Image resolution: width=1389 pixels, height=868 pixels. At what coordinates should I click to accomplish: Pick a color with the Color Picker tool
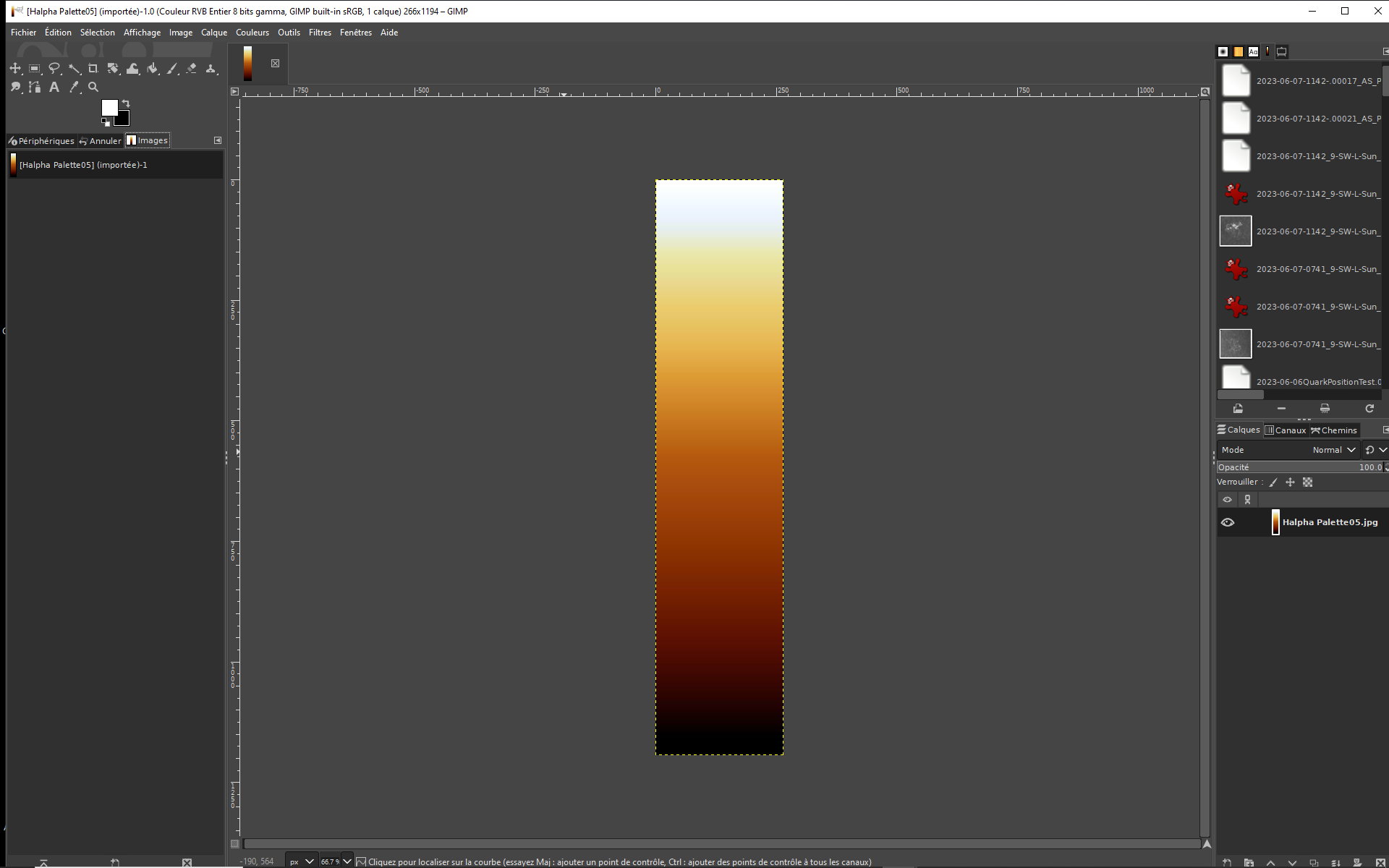point(73,87)
